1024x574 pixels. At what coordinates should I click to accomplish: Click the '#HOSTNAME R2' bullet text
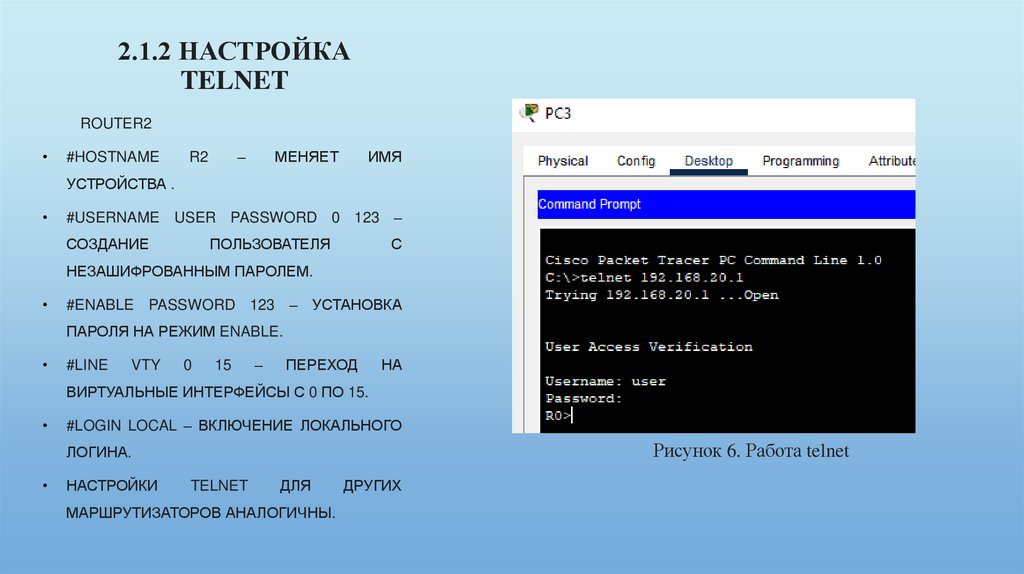[234, 170]
